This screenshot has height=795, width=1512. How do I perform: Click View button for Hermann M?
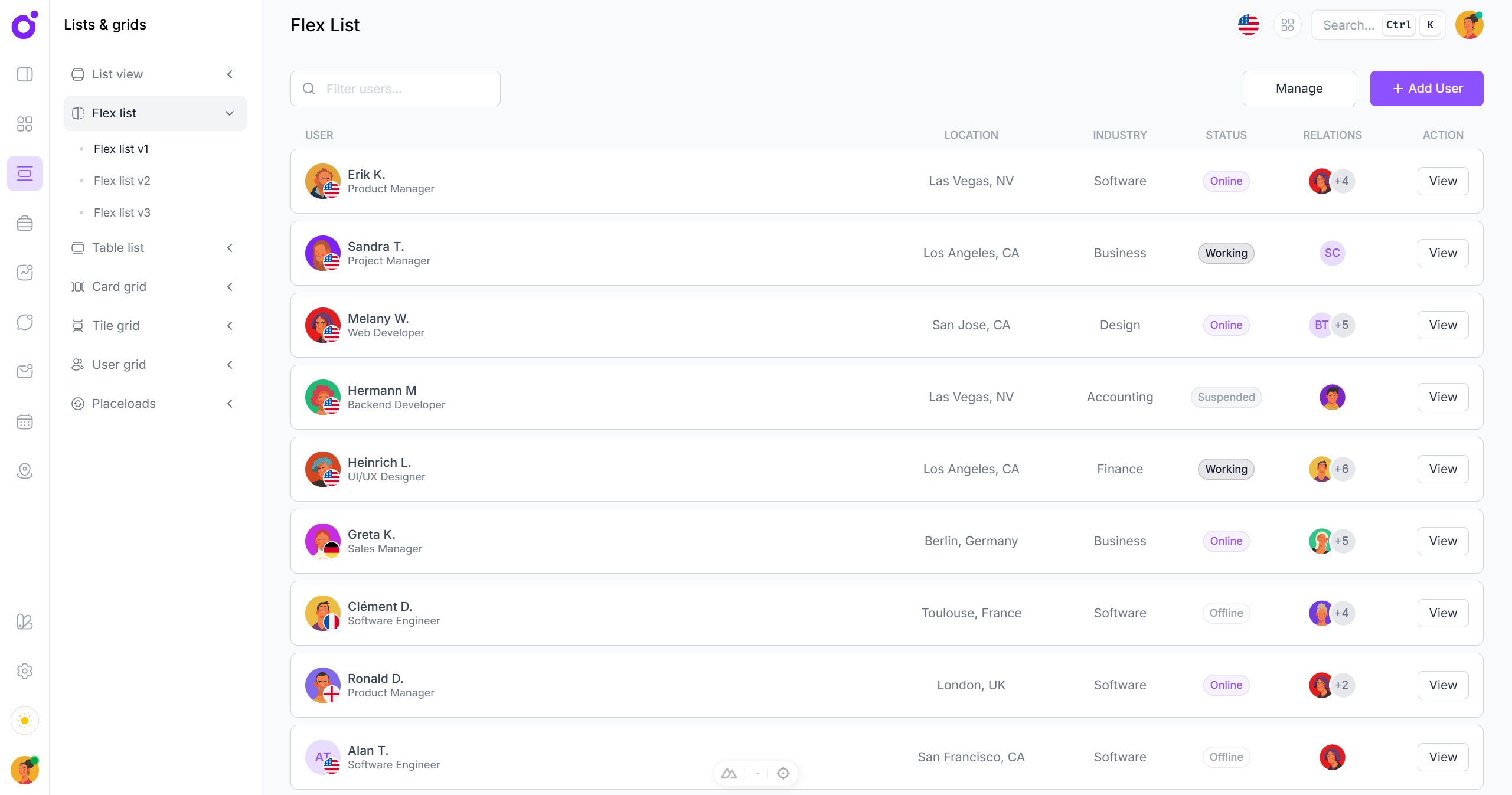coord(1442,397)
